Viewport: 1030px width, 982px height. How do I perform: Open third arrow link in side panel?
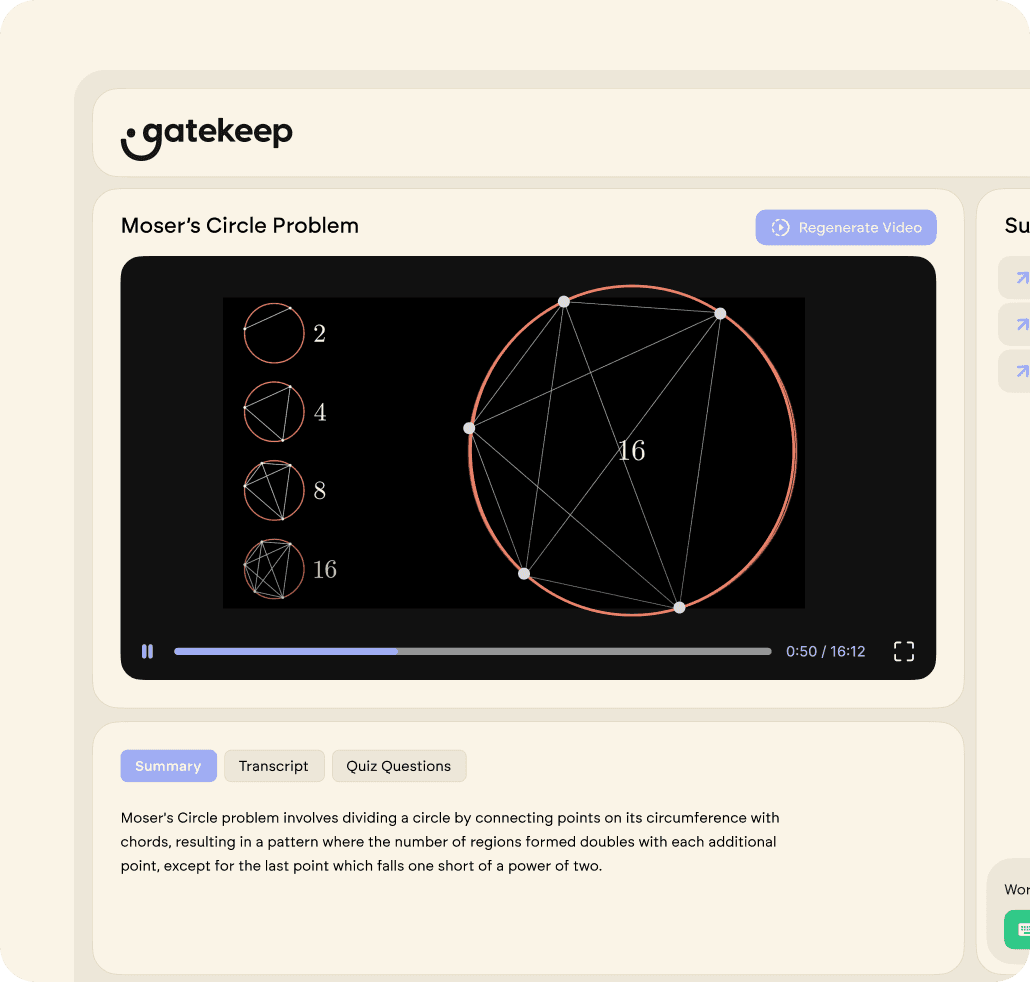[x=1016, y=371]
